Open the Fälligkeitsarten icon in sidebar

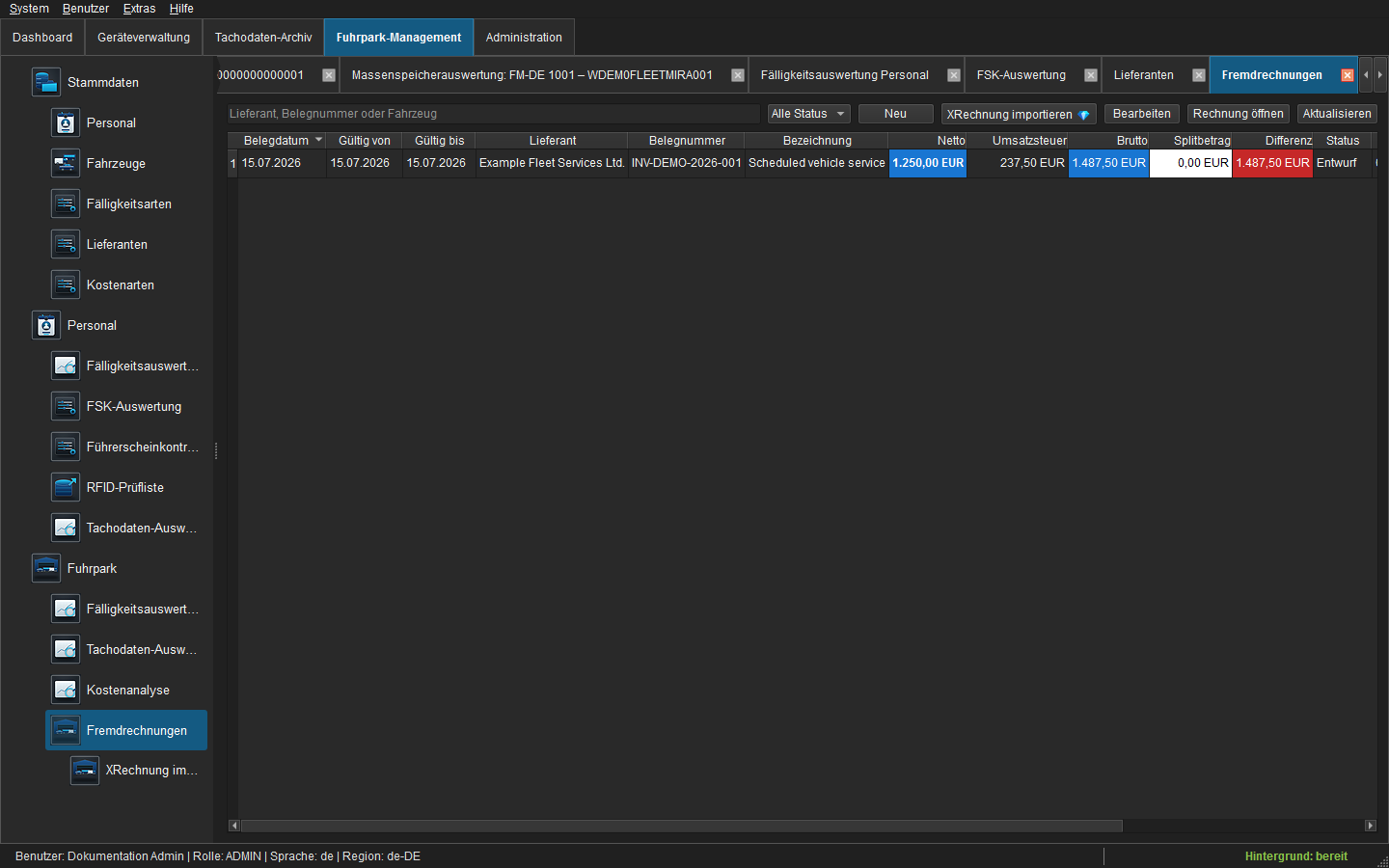(66, 203)
